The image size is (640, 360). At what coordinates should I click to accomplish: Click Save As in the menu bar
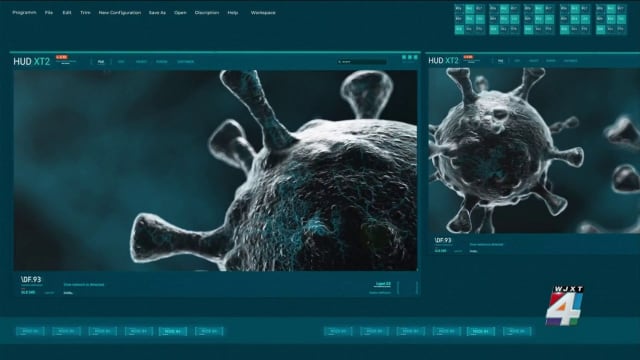157,13
